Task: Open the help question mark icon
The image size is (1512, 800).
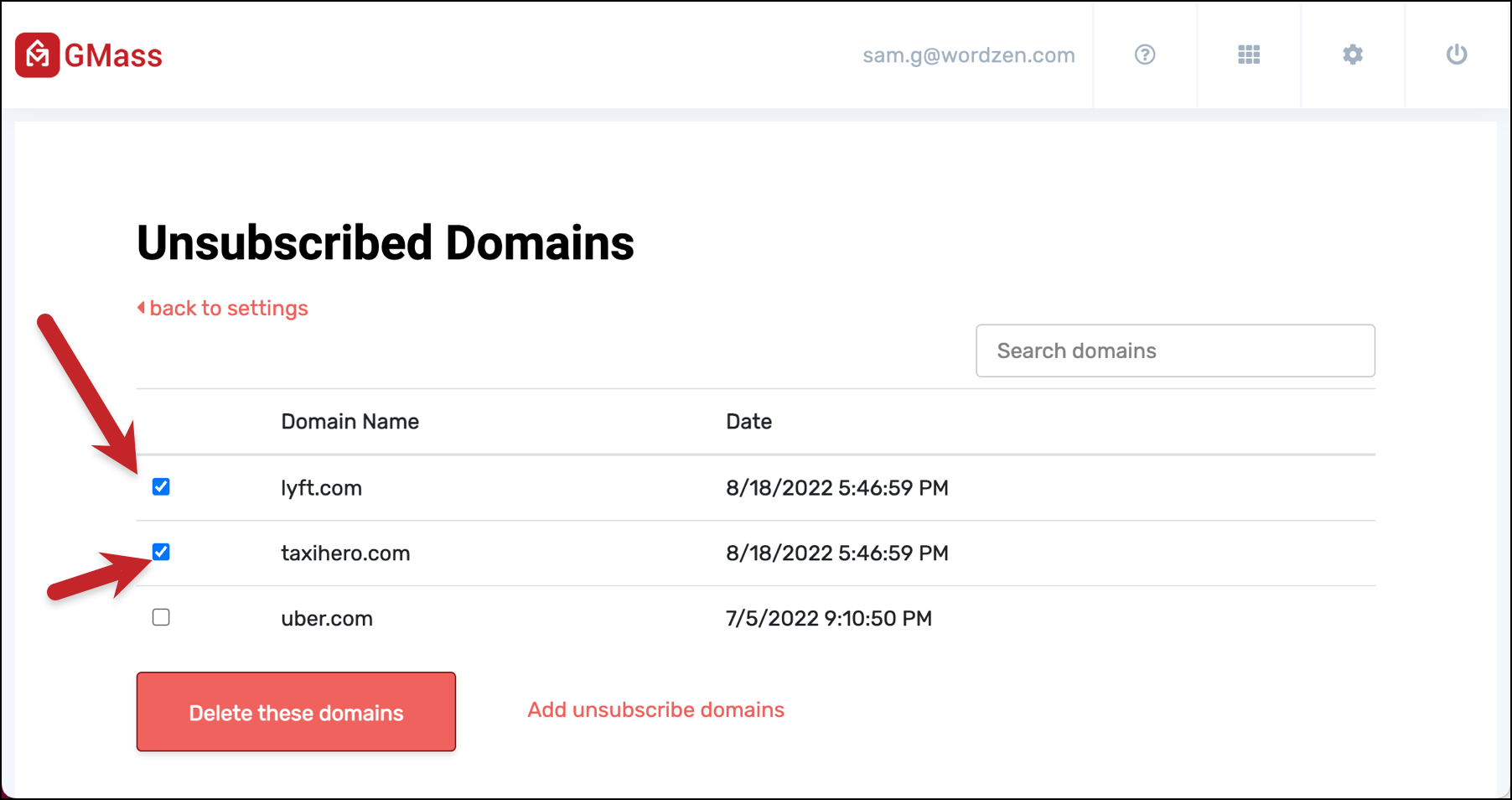Action: click(1145, 55)
